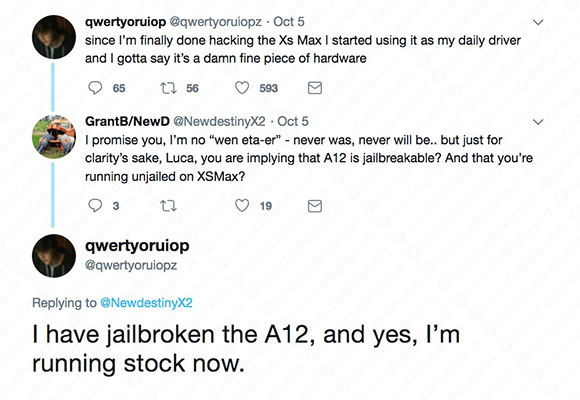Screen dimensions: 580x400
Task: Like the tweet with 19 likes
Action: 242,206
